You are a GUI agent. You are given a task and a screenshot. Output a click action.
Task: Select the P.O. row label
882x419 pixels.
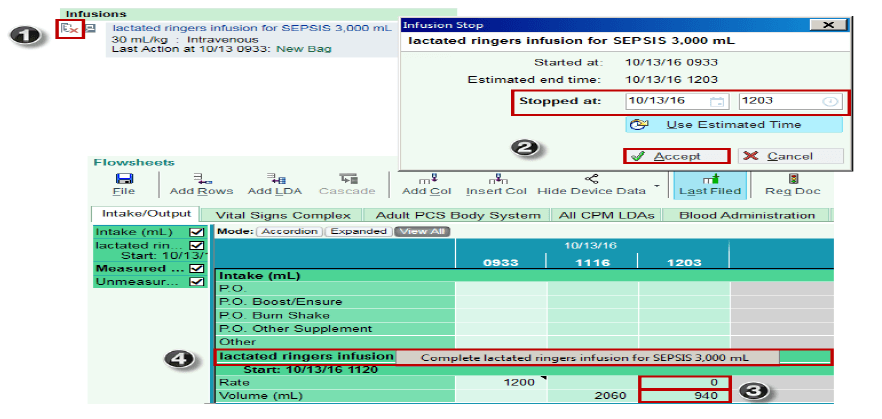click(x=335, y=289)
